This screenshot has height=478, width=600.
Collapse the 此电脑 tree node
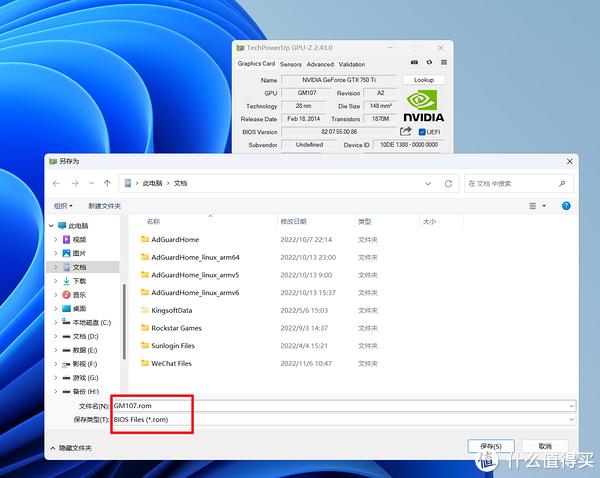coord(51,226)
